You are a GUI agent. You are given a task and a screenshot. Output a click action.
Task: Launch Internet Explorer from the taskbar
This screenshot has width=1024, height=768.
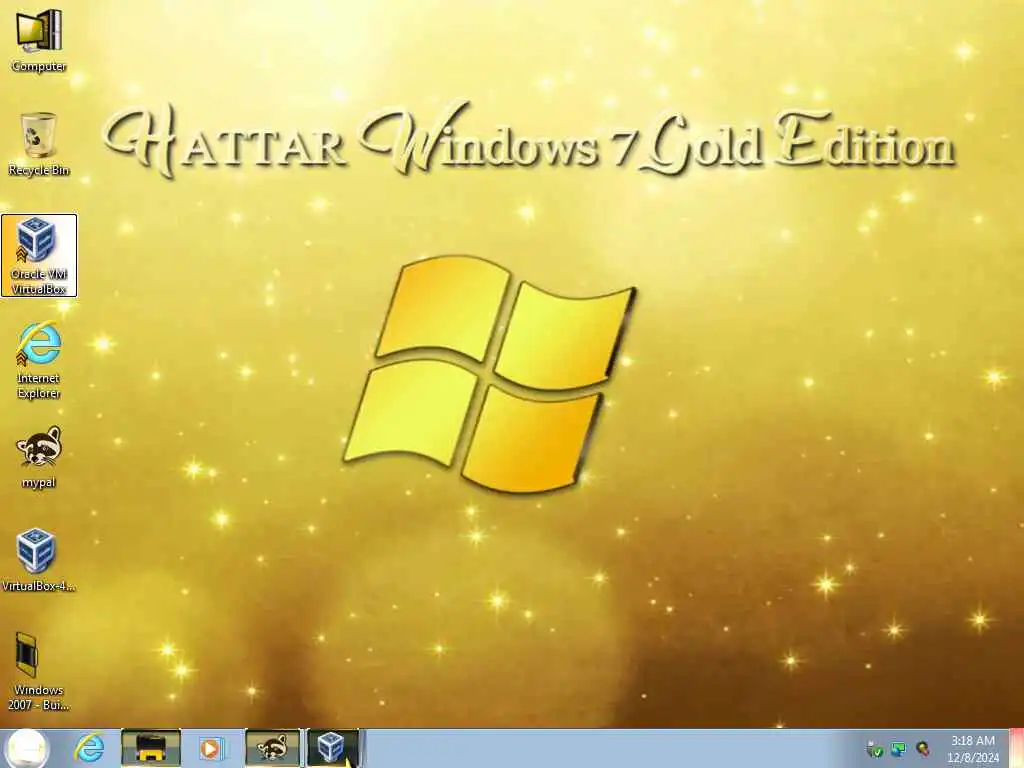pyautogui.click(x=89, y=748)
